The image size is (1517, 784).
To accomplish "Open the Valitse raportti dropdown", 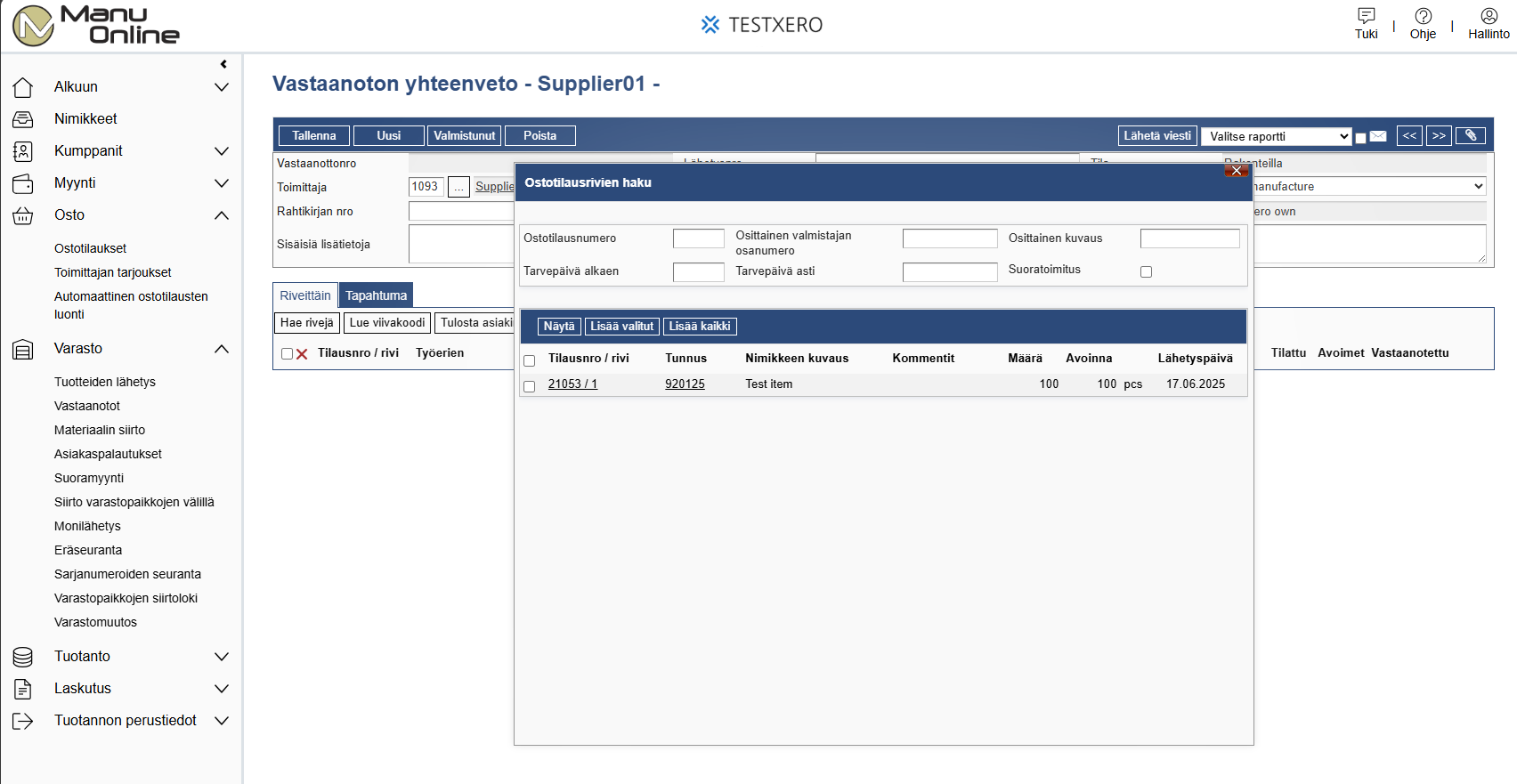I will point(1277,136).
